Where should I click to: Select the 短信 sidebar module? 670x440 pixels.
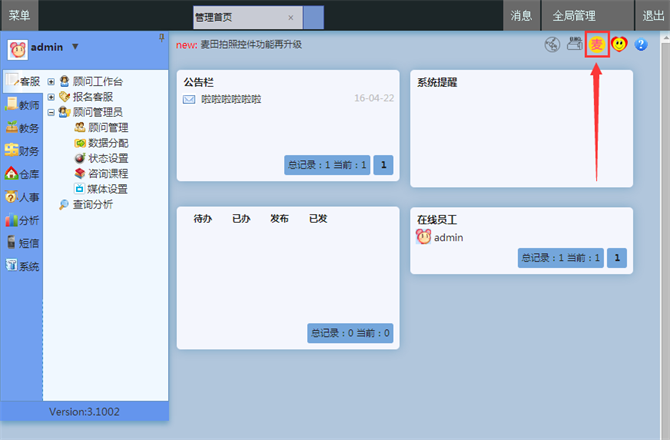pos(23,243)
